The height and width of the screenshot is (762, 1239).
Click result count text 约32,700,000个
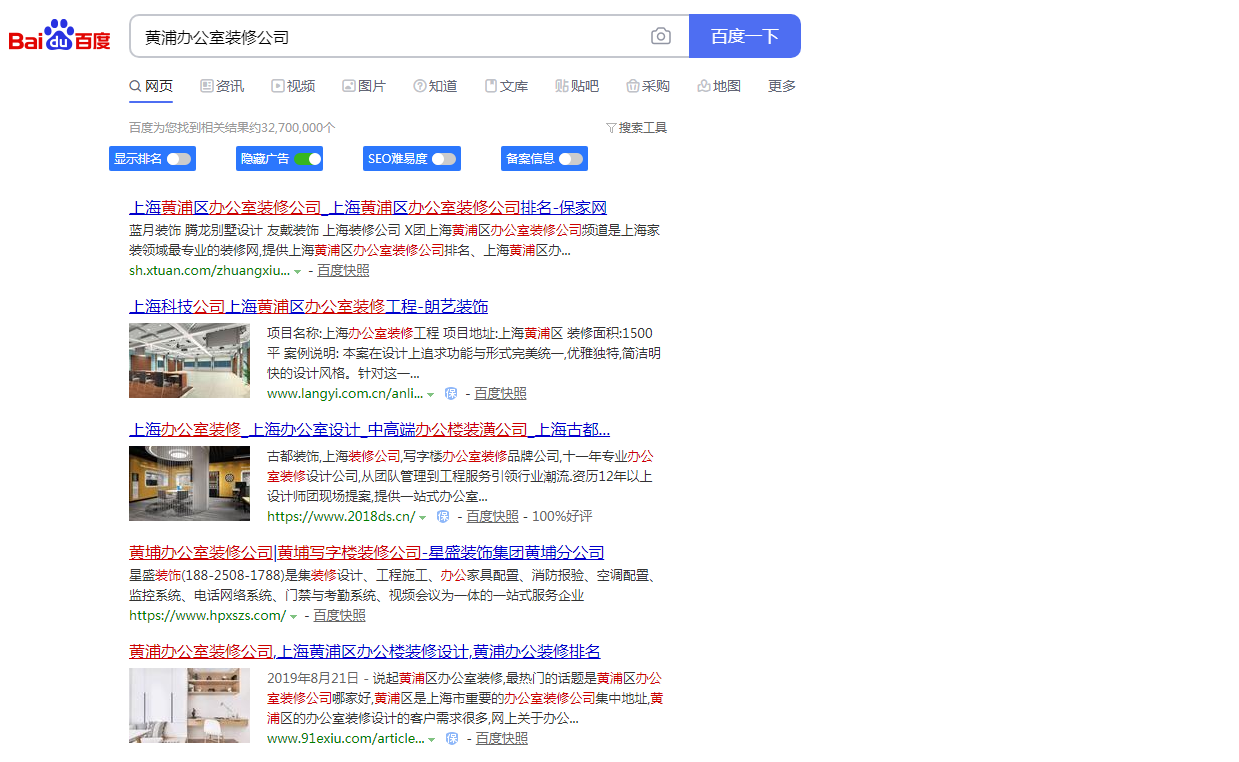point(290,128)
